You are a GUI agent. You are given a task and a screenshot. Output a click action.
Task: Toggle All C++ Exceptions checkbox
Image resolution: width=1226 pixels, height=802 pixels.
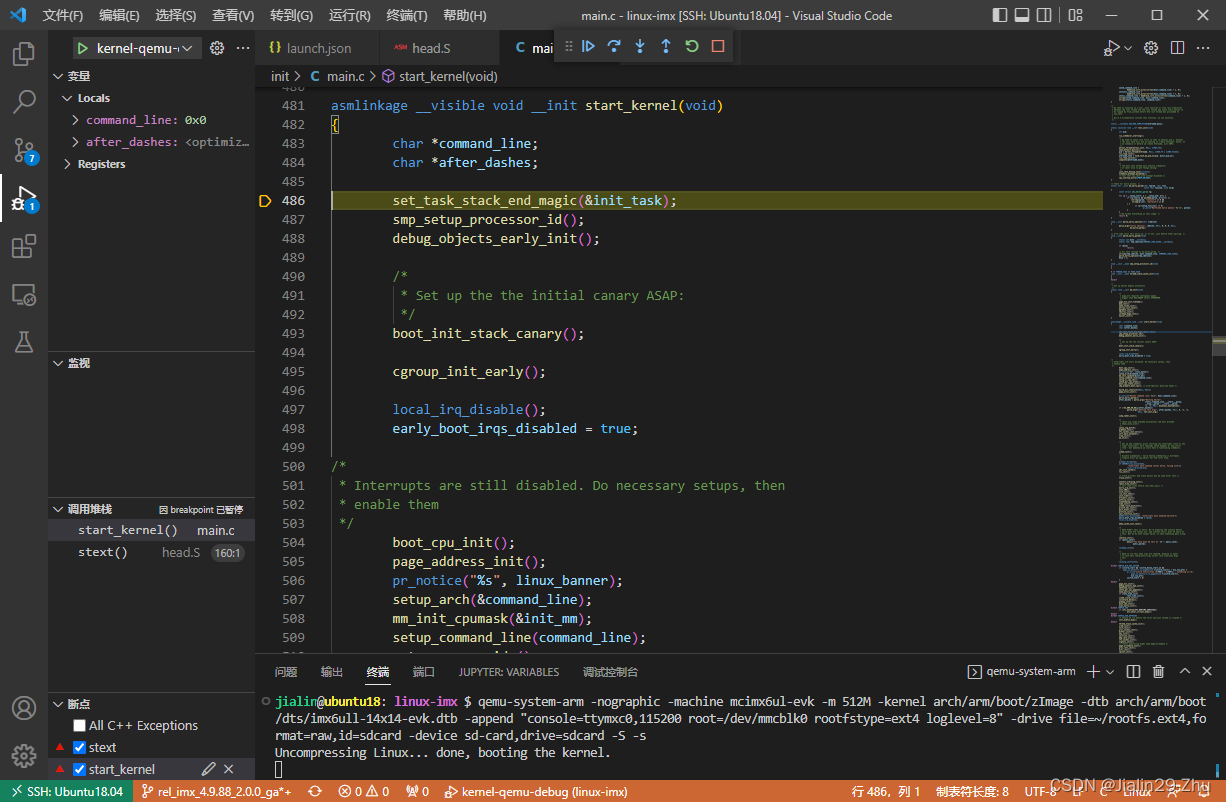(79, 725)
